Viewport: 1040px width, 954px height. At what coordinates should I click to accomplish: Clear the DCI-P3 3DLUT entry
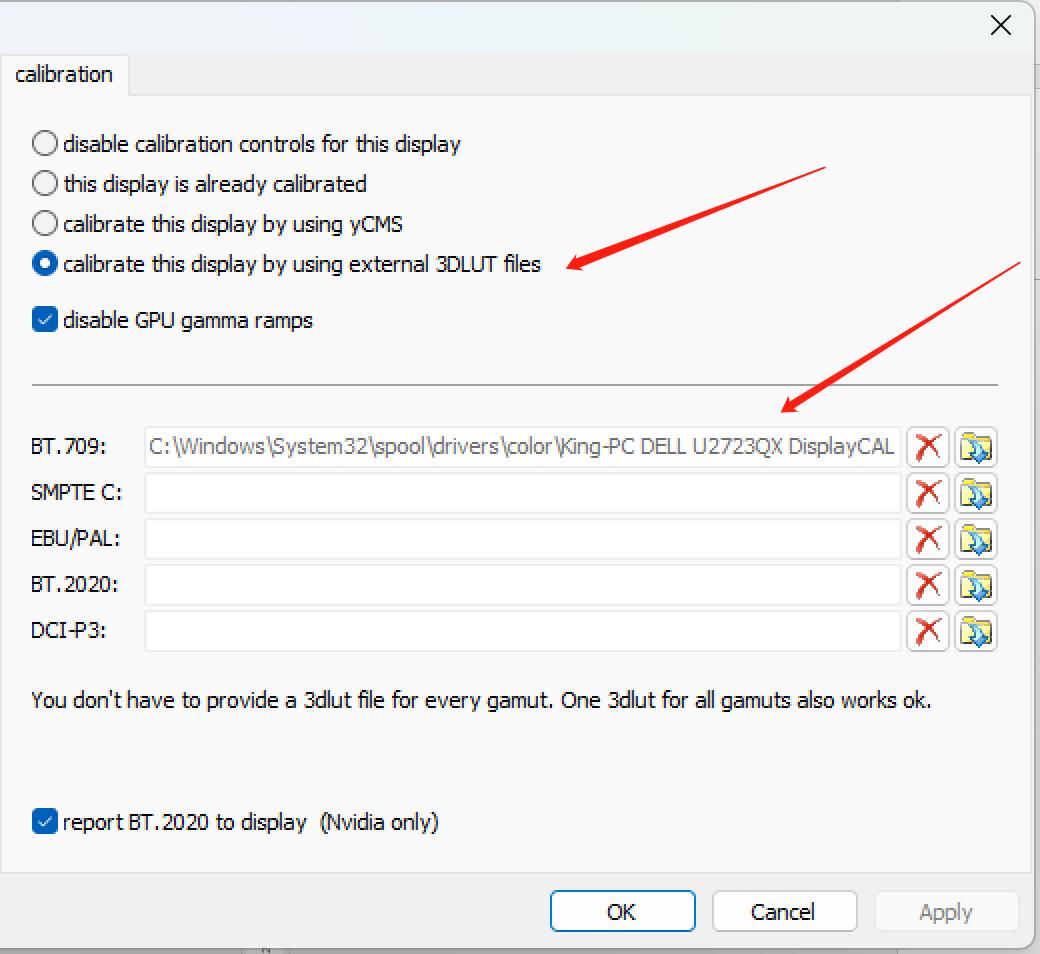(928, 630)
